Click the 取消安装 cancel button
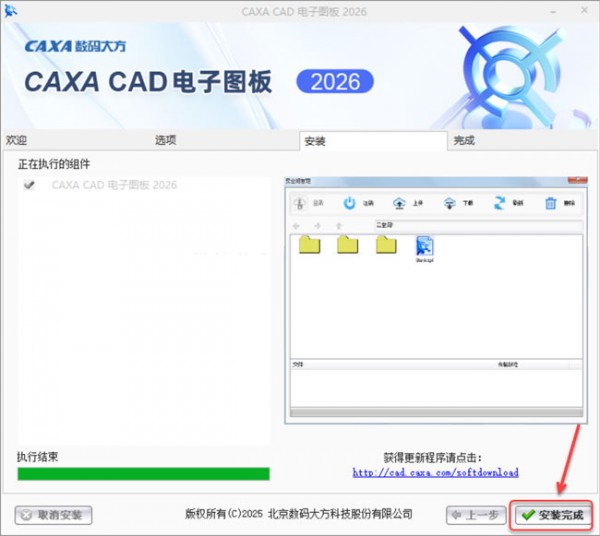 pos(54,515)
